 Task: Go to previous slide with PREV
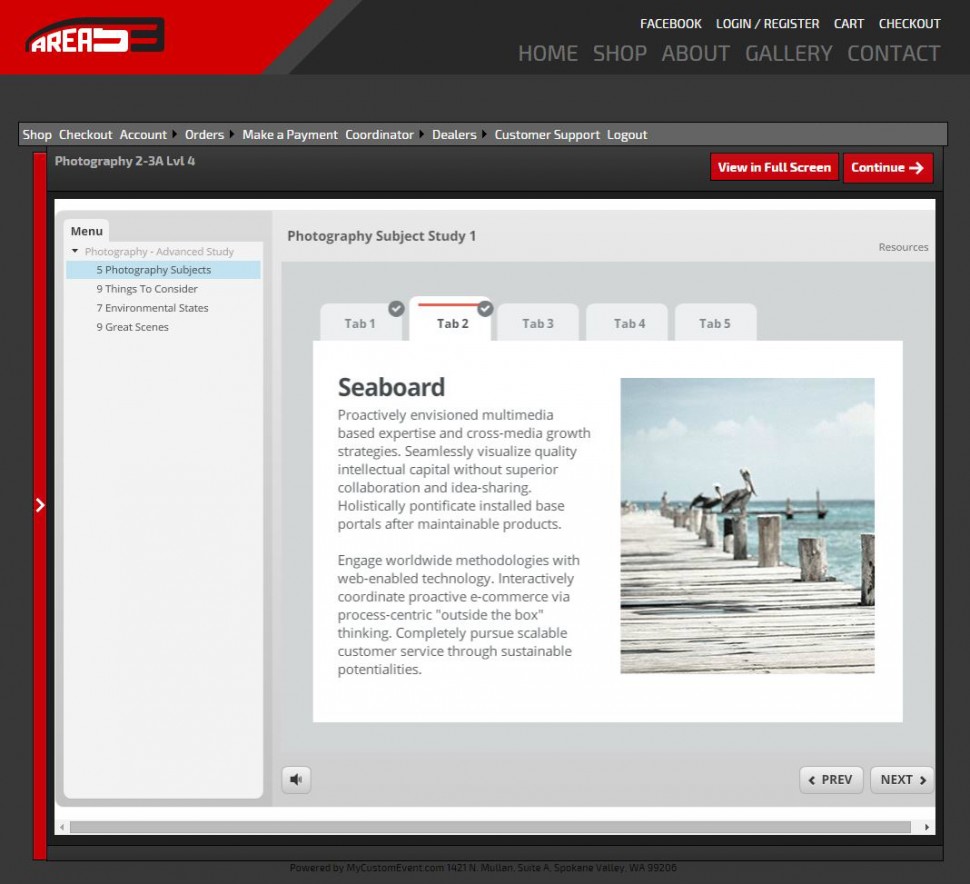click(x=831, y=779)
